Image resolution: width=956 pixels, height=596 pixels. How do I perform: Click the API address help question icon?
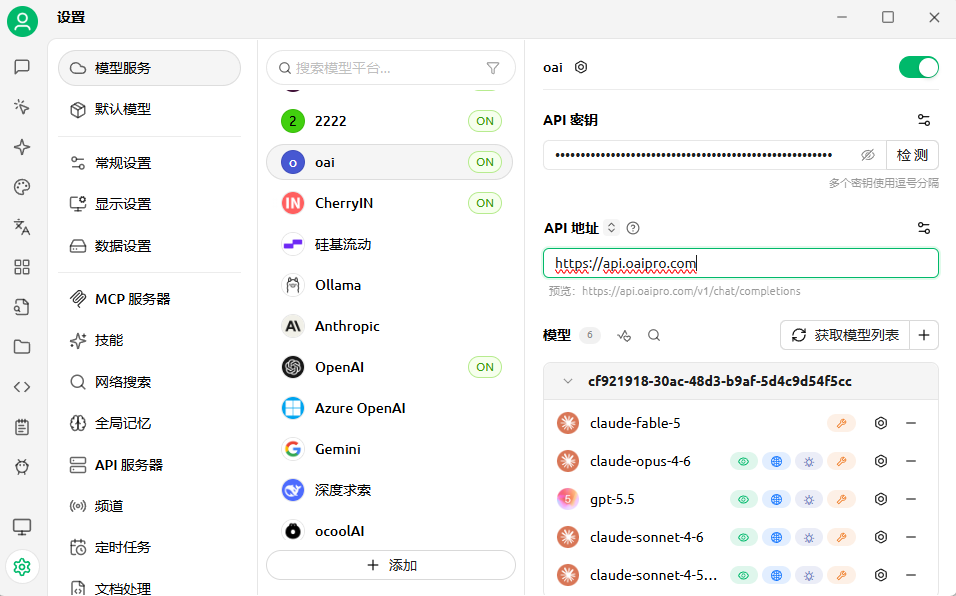tap(633, 228)
